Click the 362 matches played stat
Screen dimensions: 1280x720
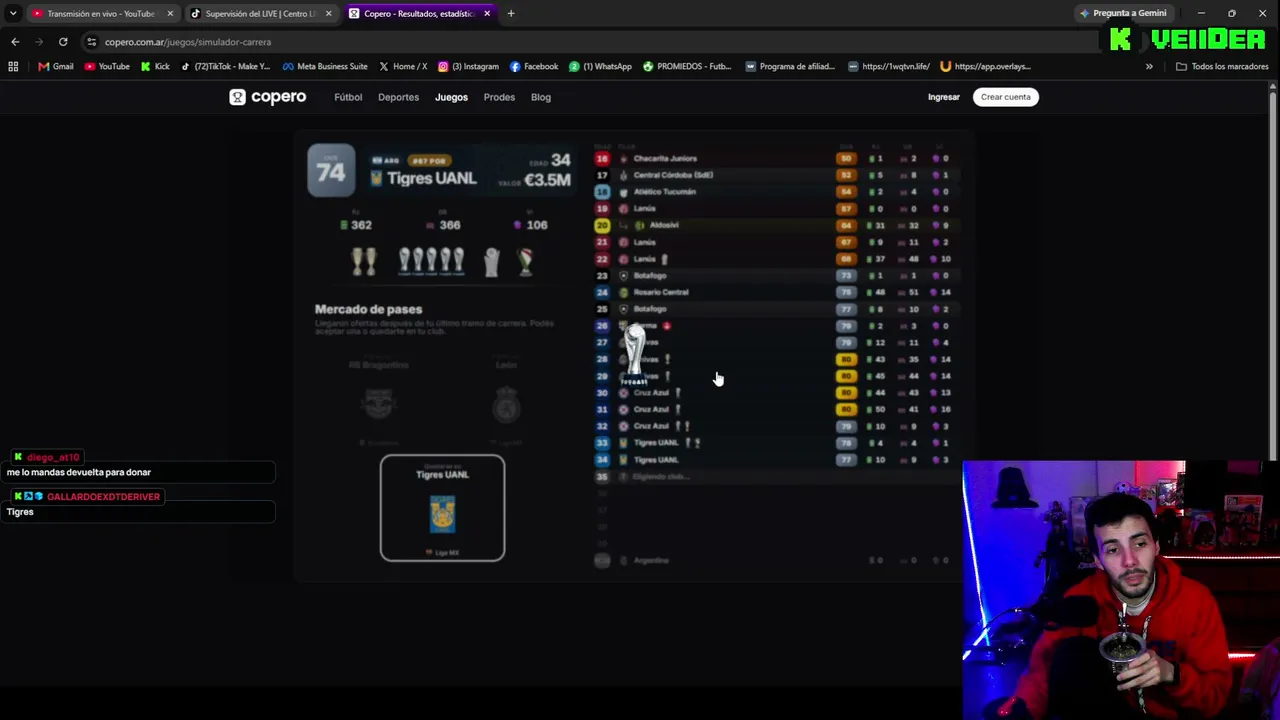click(x=356, y=225)
